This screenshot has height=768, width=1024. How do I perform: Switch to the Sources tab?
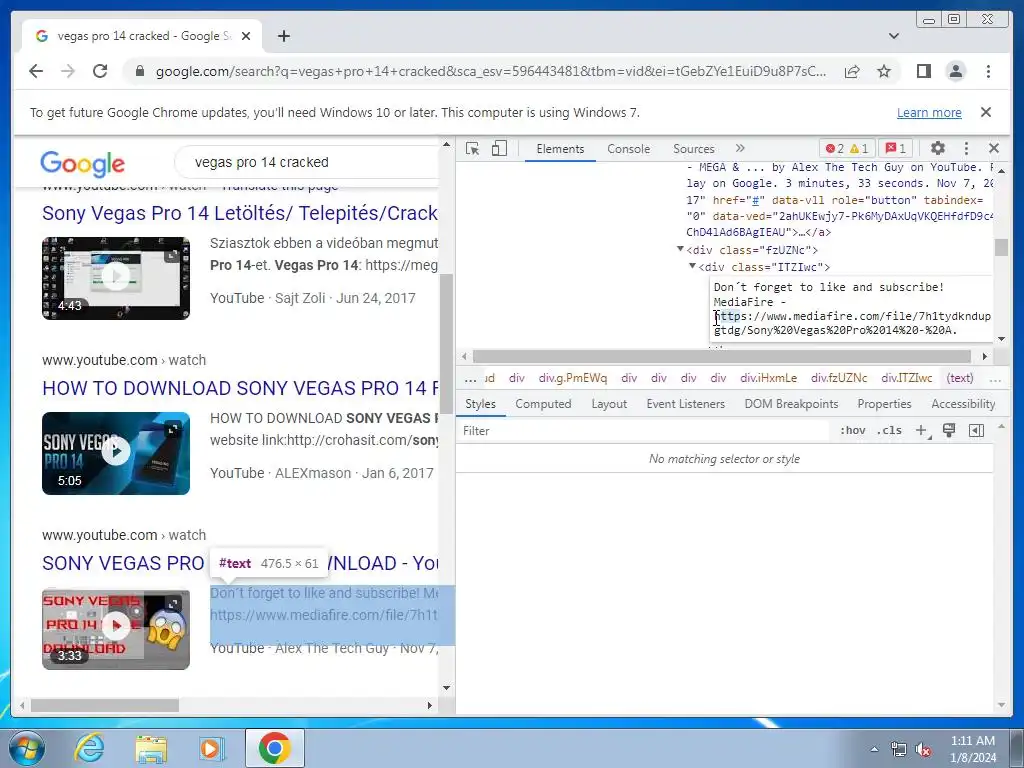coord(694,149)
